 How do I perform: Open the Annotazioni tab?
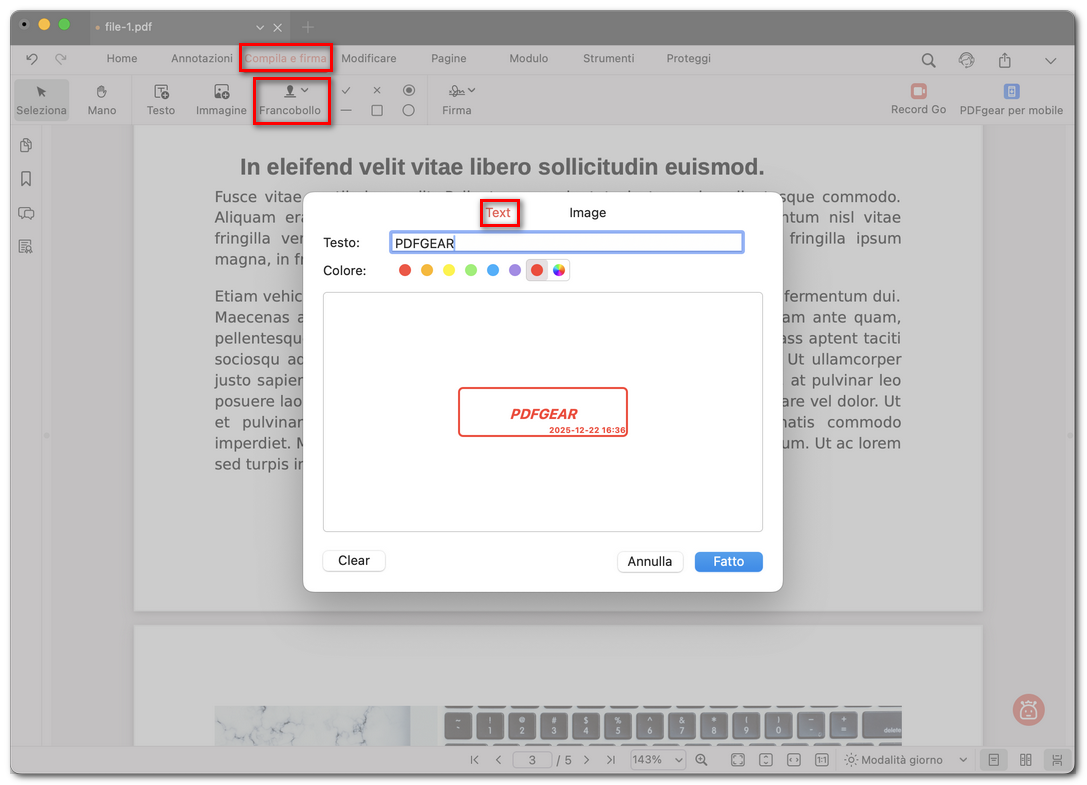pos(202,59)
